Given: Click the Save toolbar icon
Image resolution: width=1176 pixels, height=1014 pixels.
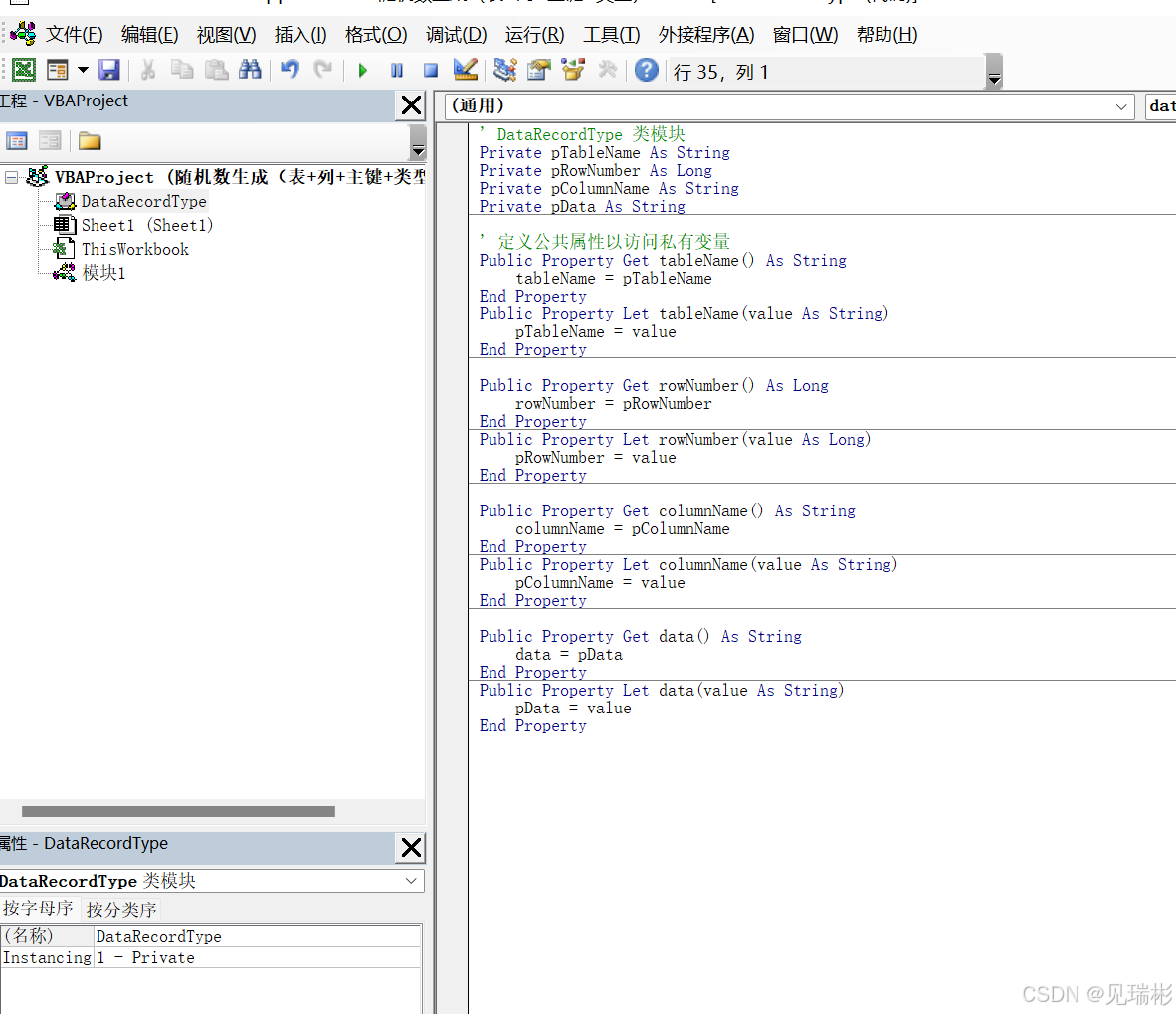Looking at the screenshot, I should click(x=109, y=70).
